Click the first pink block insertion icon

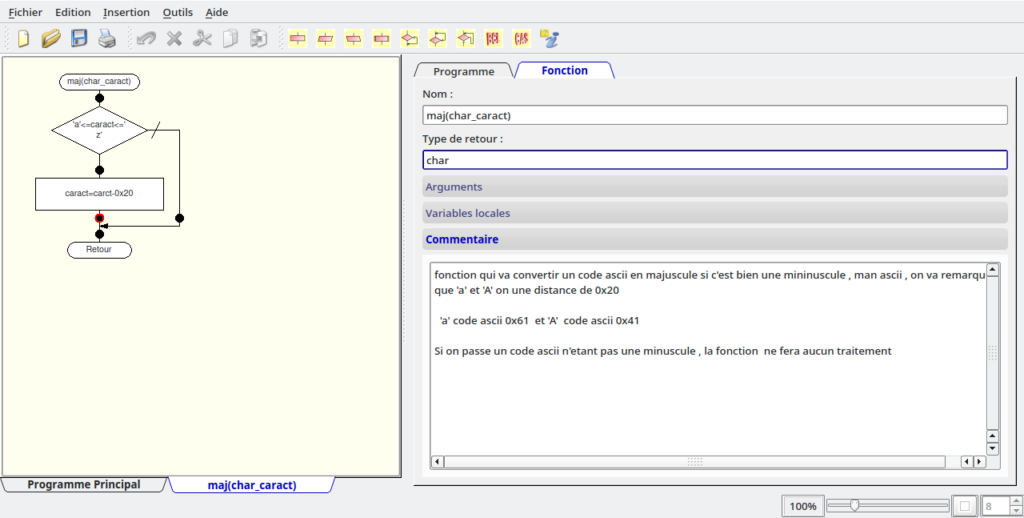(298, 39)
